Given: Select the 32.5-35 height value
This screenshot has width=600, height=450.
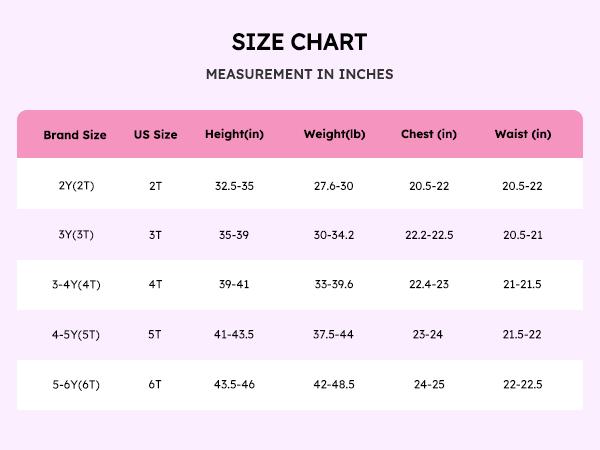Looking at the screenshot, I should click(234, 186).
